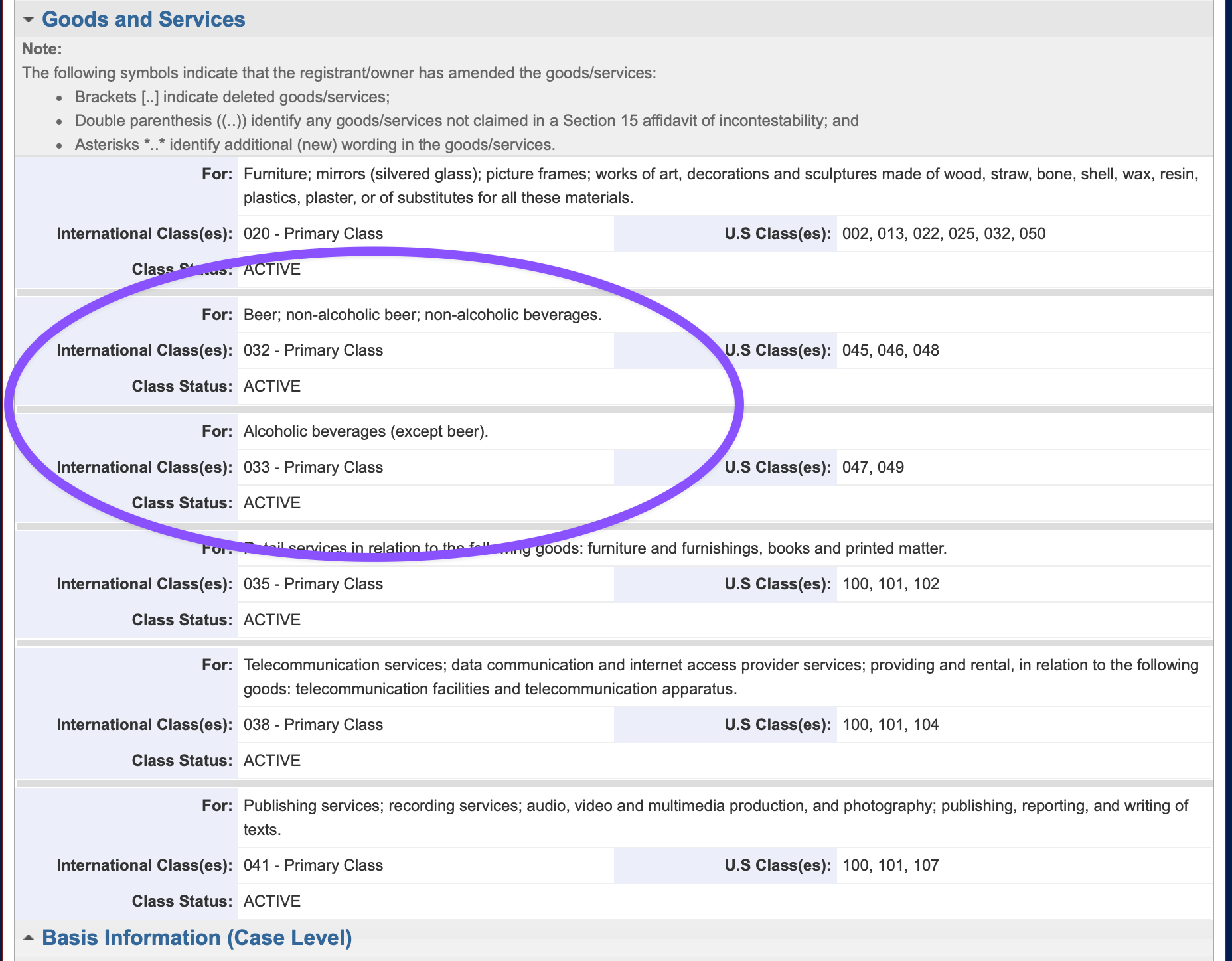
Task: Select '033 - Primary Class' value
Action: (x=313, y=467)
